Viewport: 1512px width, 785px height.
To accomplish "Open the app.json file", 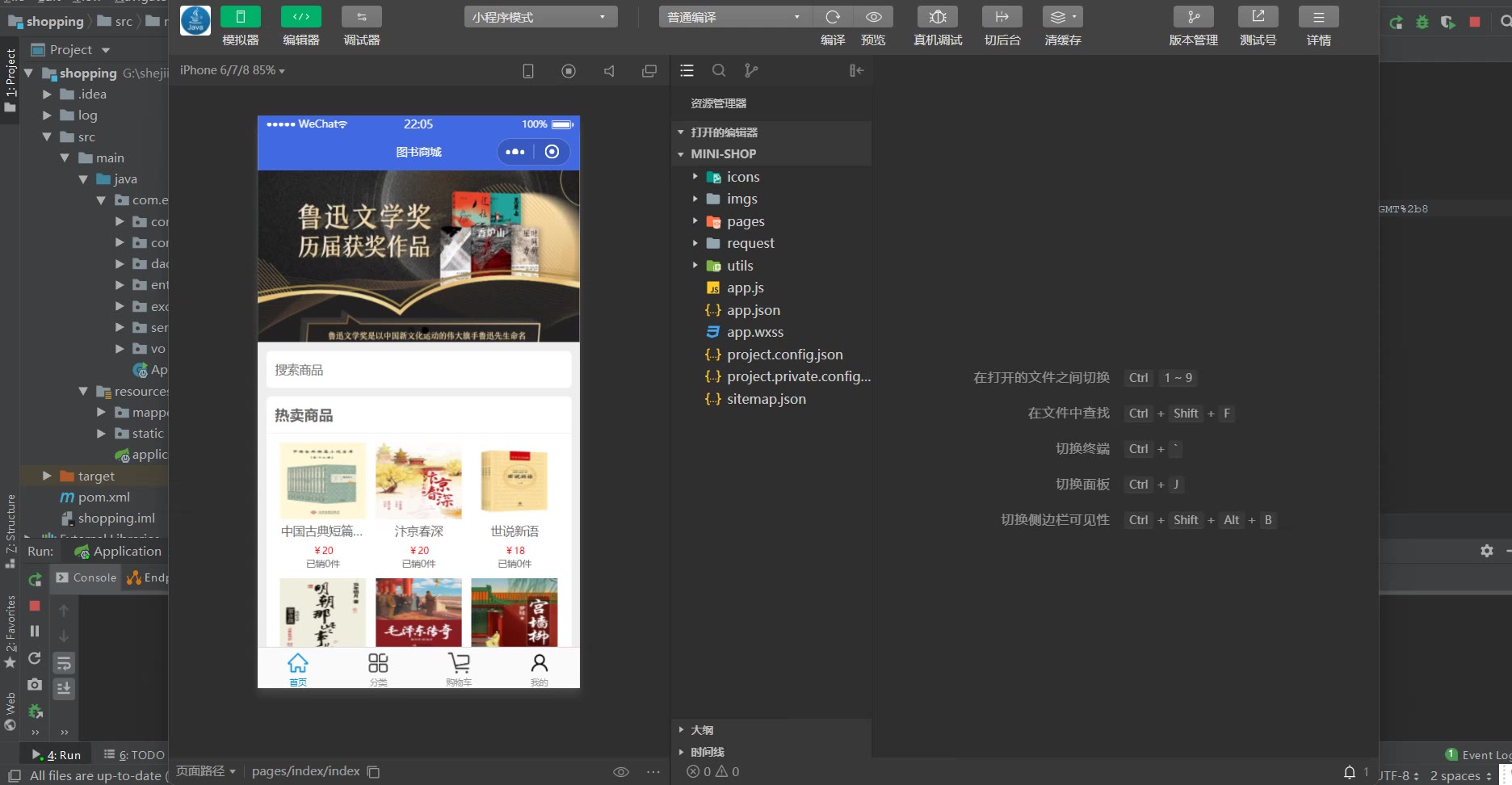I will 753,310.
